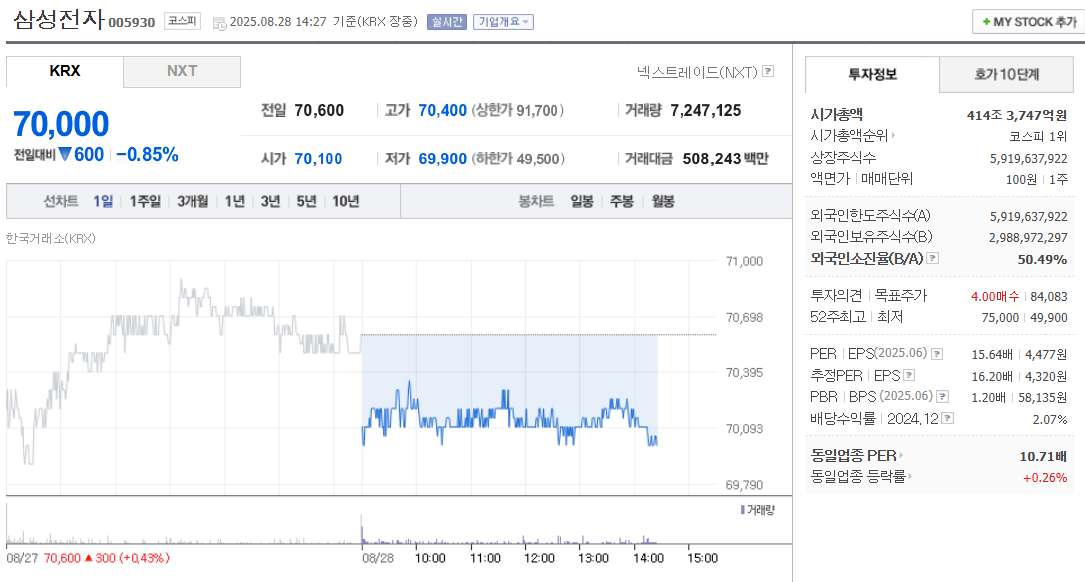This screenshot has height=582, width=1085.
Task: Click the 10:00 time marker on chart axis
Action: pyautogui.click(x=430, y=558)
